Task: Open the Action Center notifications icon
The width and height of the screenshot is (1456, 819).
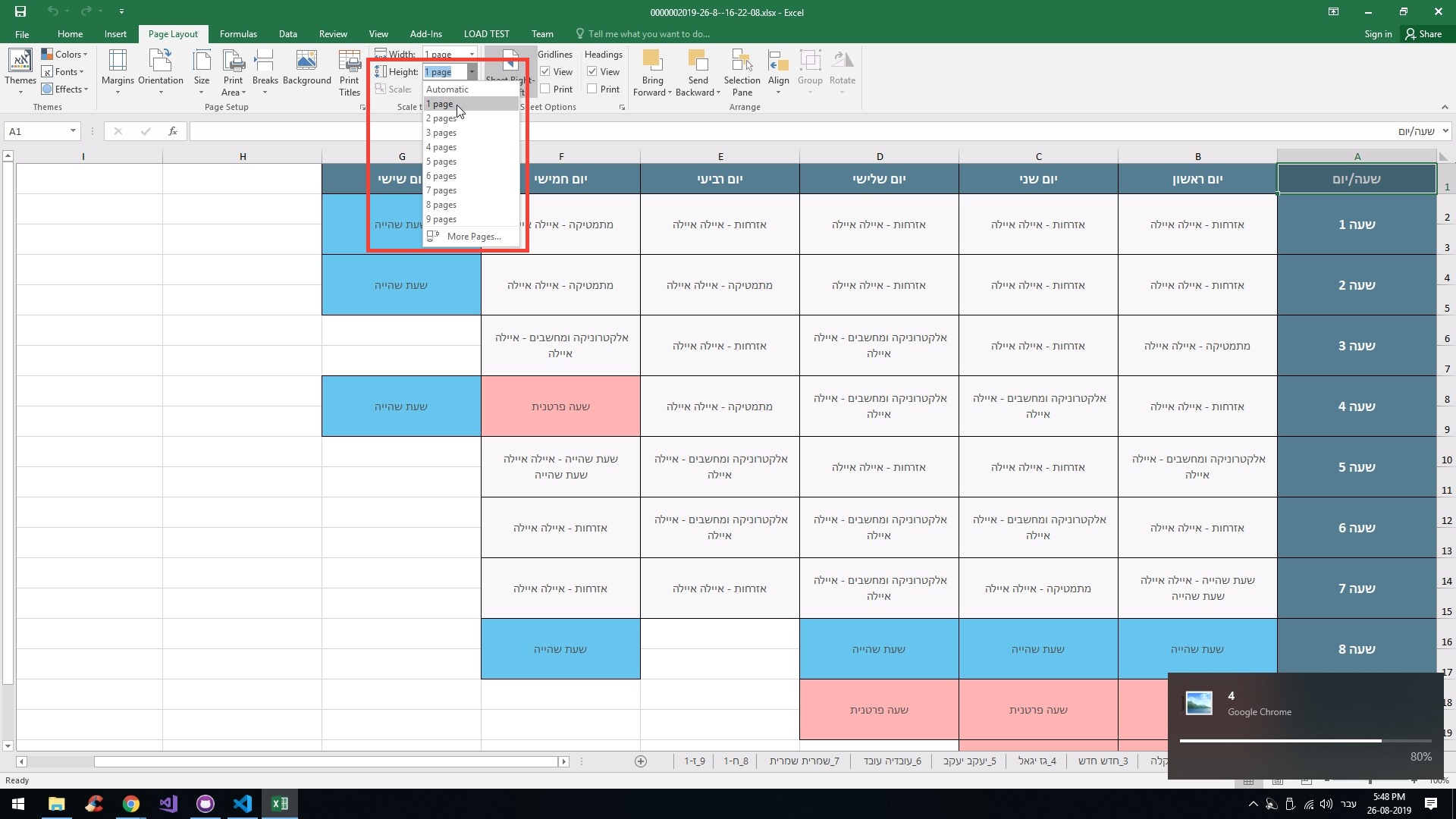Action: (x=1431, y=804)
